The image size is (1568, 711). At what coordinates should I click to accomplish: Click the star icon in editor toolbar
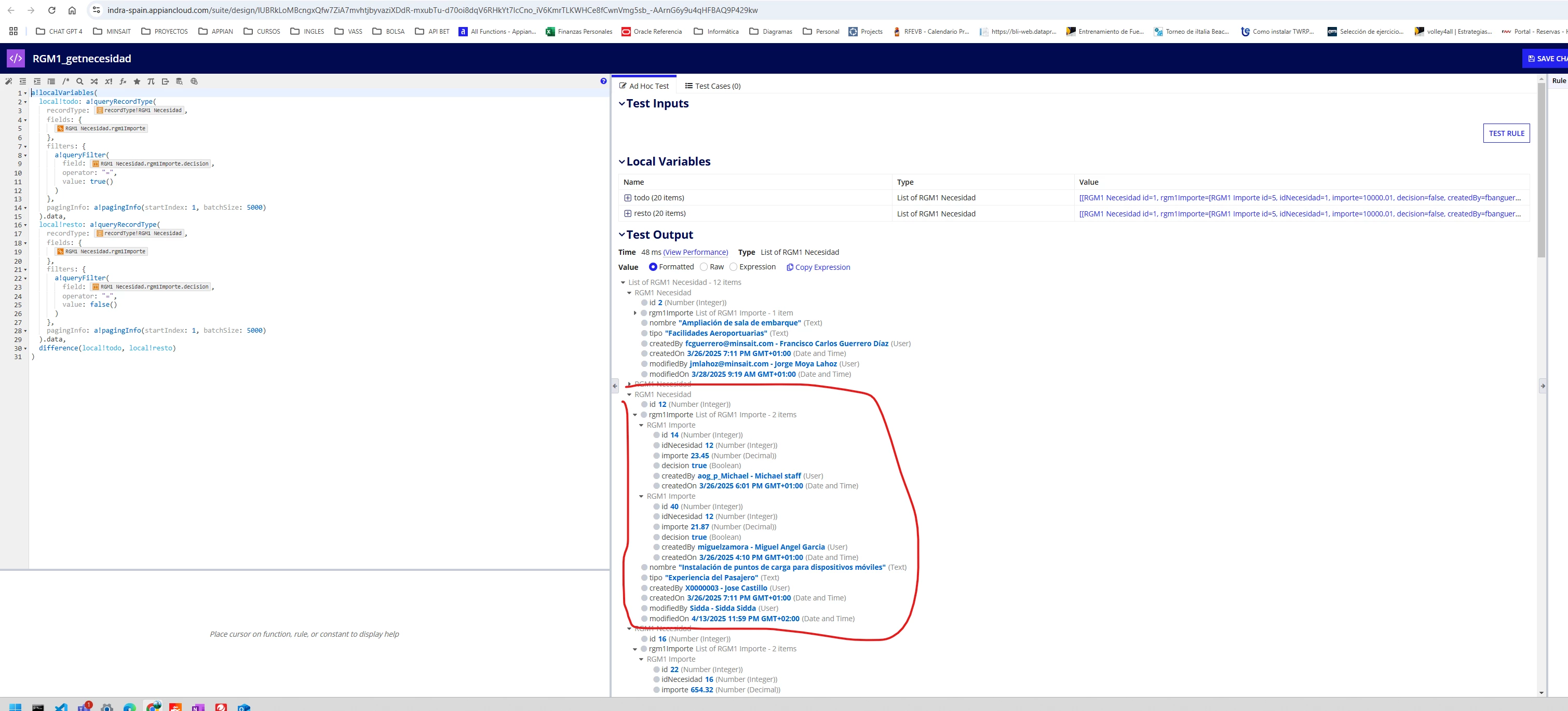[x=137, y=81]
